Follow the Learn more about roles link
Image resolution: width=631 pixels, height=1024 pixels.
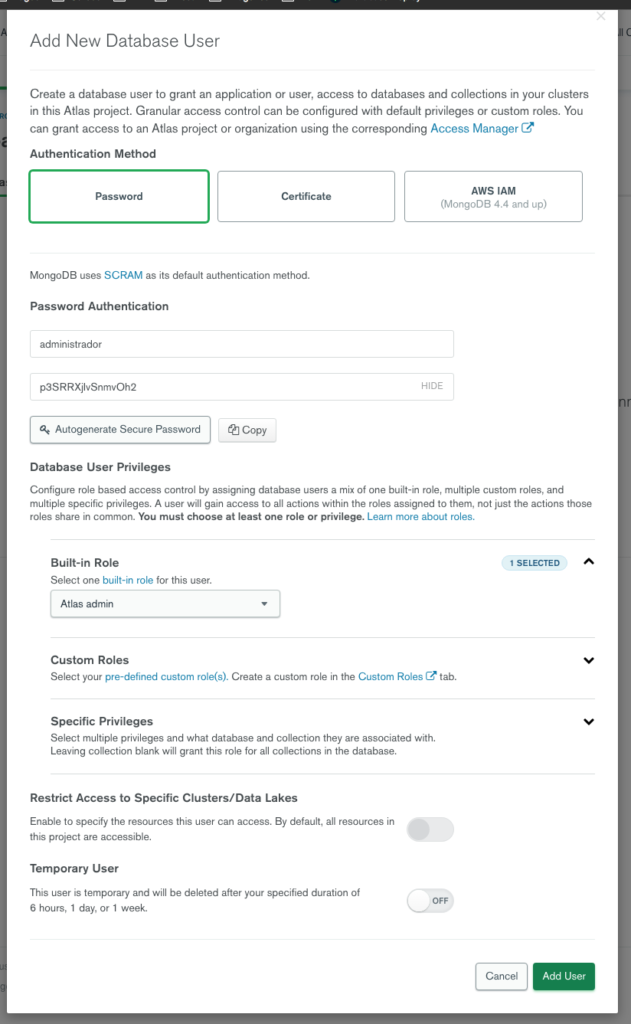421,517
